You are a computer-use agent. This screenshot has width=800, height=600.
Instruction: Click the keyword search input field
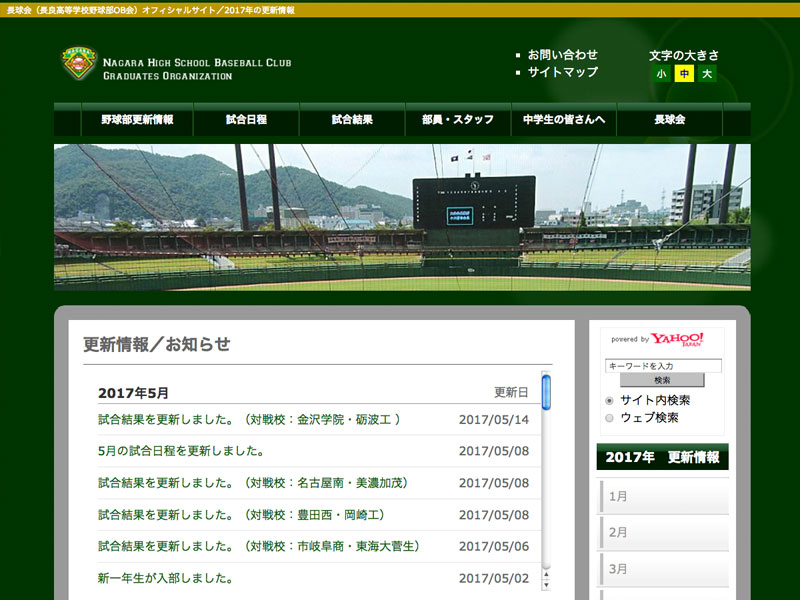point(663,366)
